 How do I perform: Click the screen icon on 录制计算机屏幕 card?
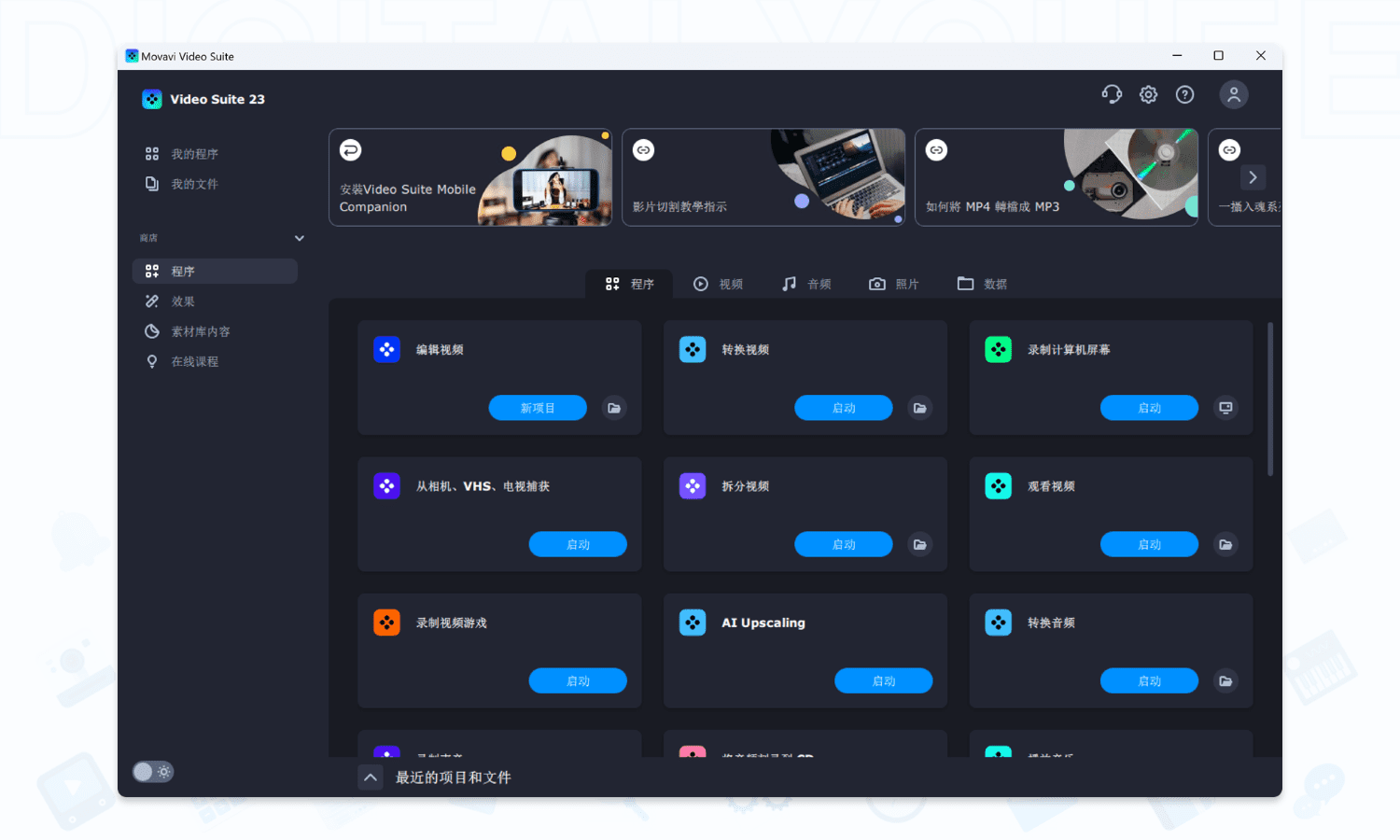click(1225, 408)
